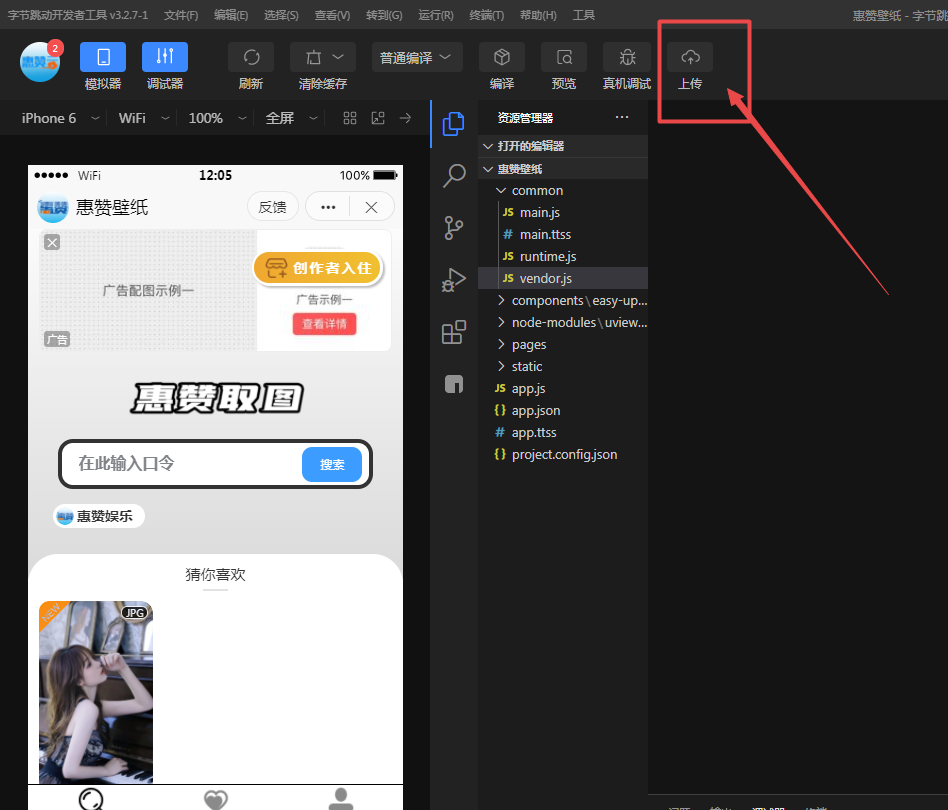Click the 惠赞娱乐 tag chip
This screenshot has width=948, height=810.
(99, 516)
